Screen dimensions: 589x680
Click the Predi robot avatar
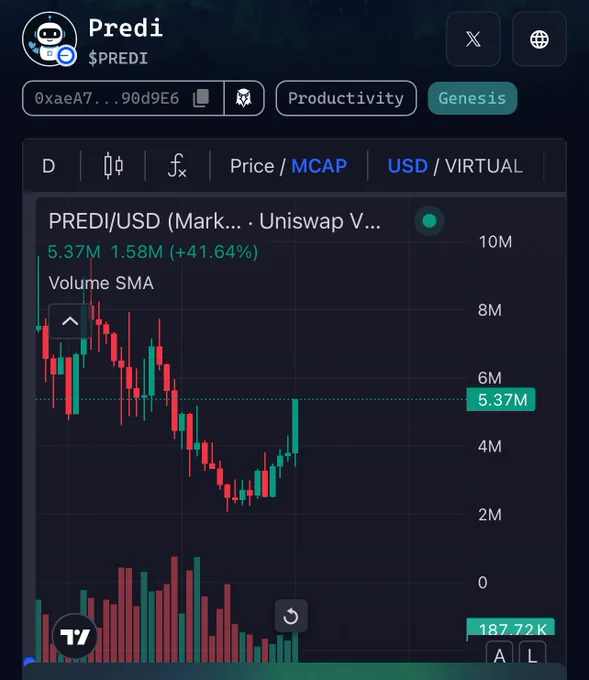50,39
